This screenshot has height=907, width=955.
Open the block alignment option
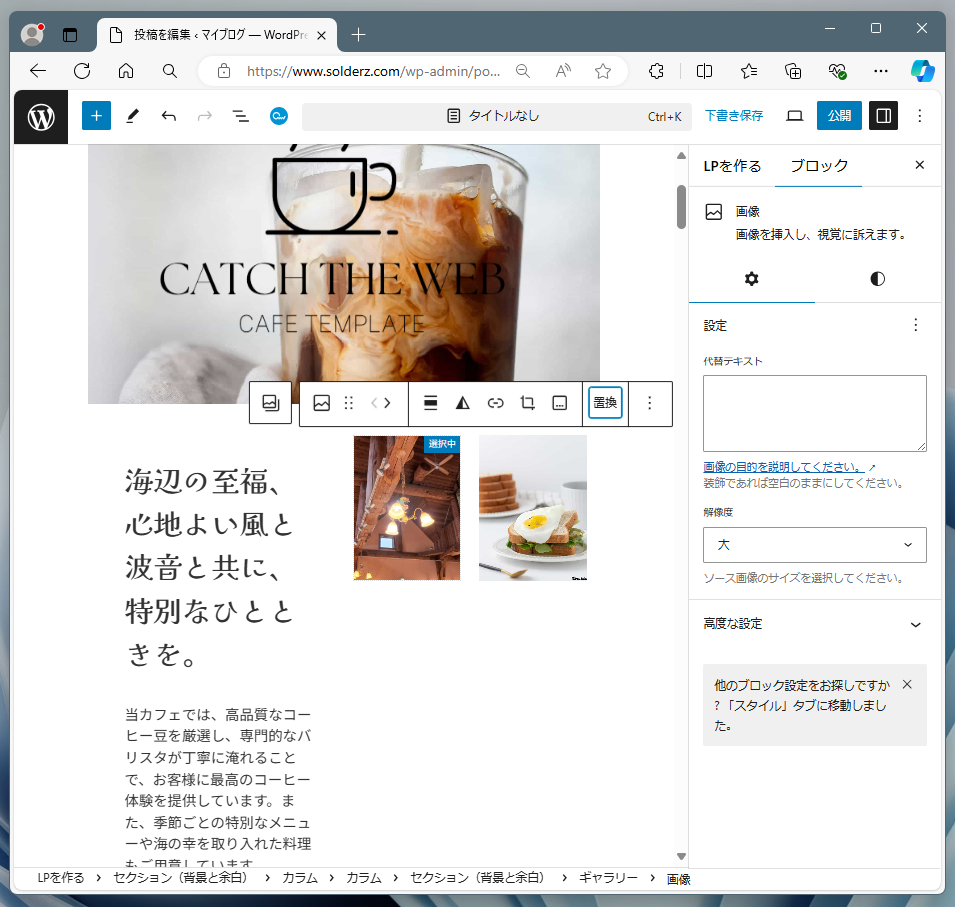[x=431, y=403]
